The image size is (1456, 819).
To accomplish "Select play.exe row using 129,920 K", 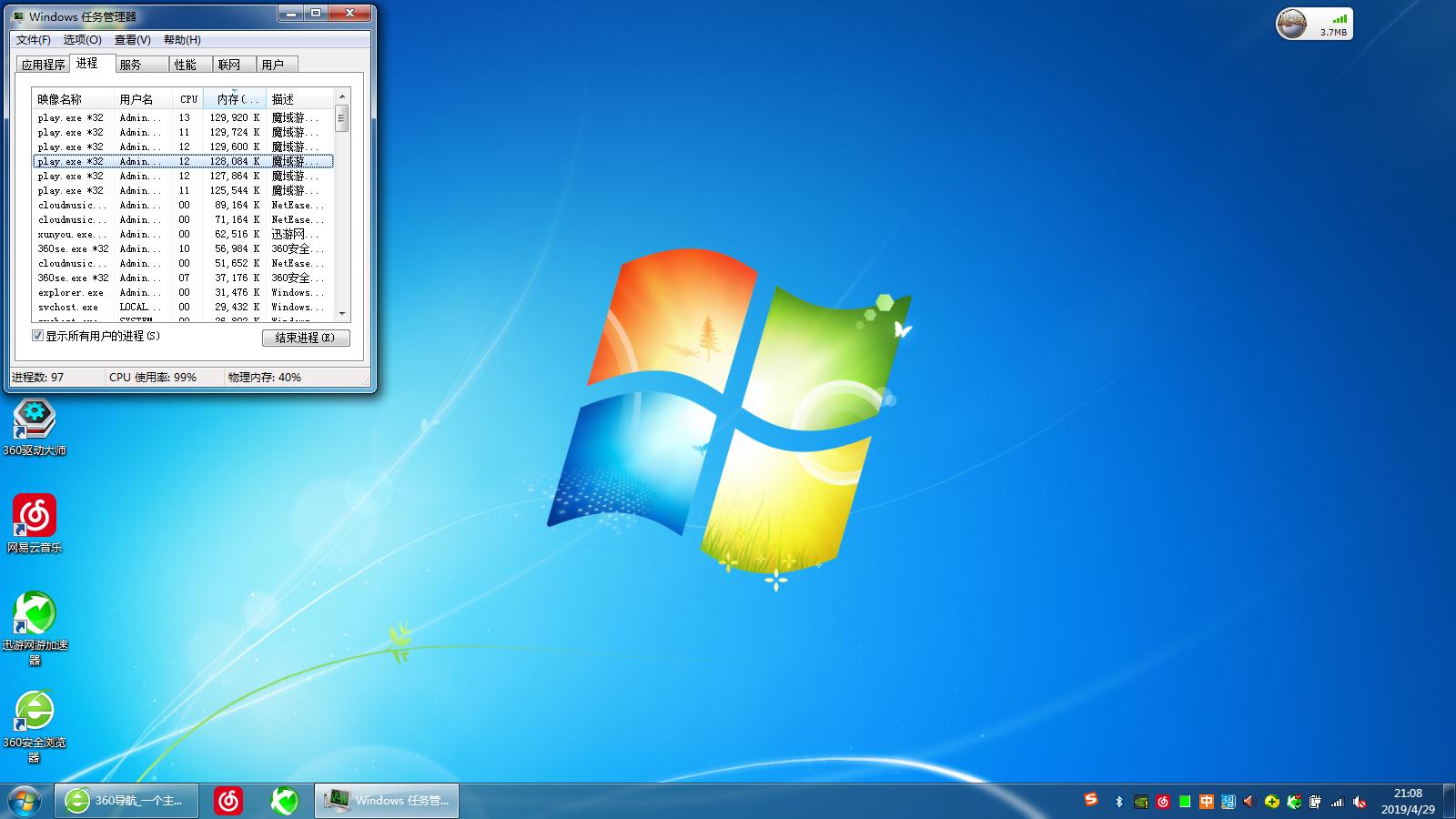I will point(183,117).
